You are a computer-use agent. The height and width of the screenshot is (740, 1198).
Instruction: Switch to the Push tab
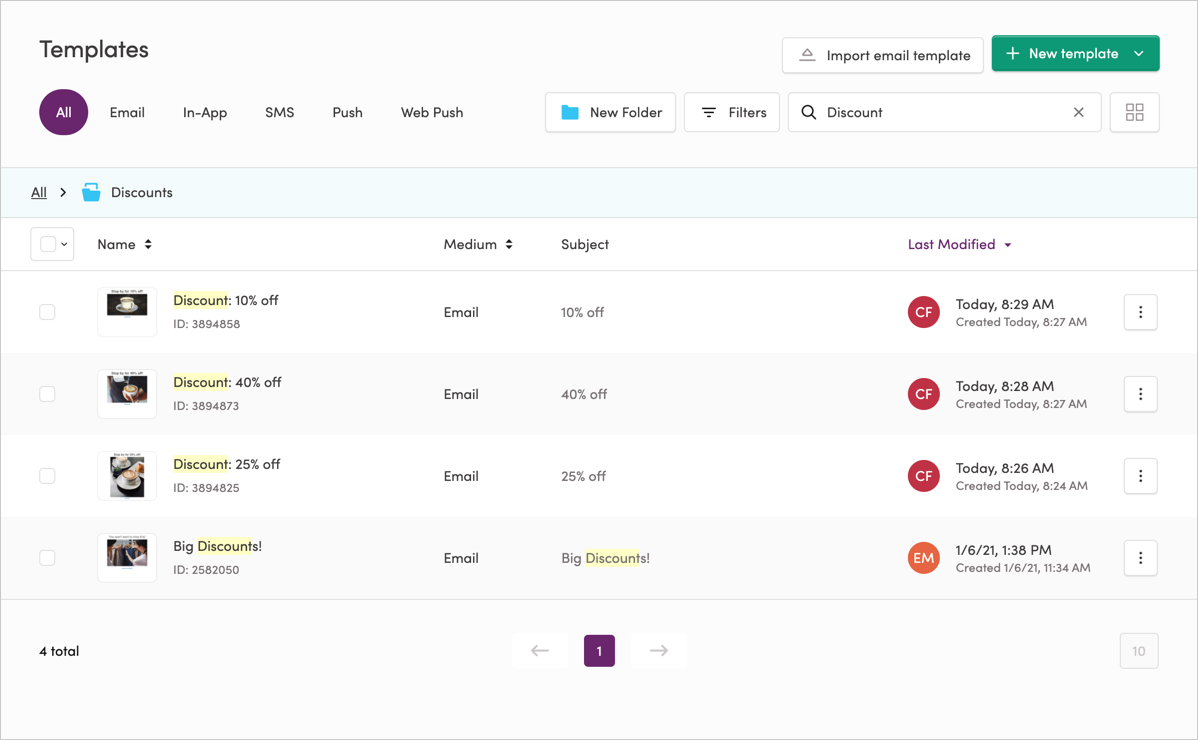point(348,112)
